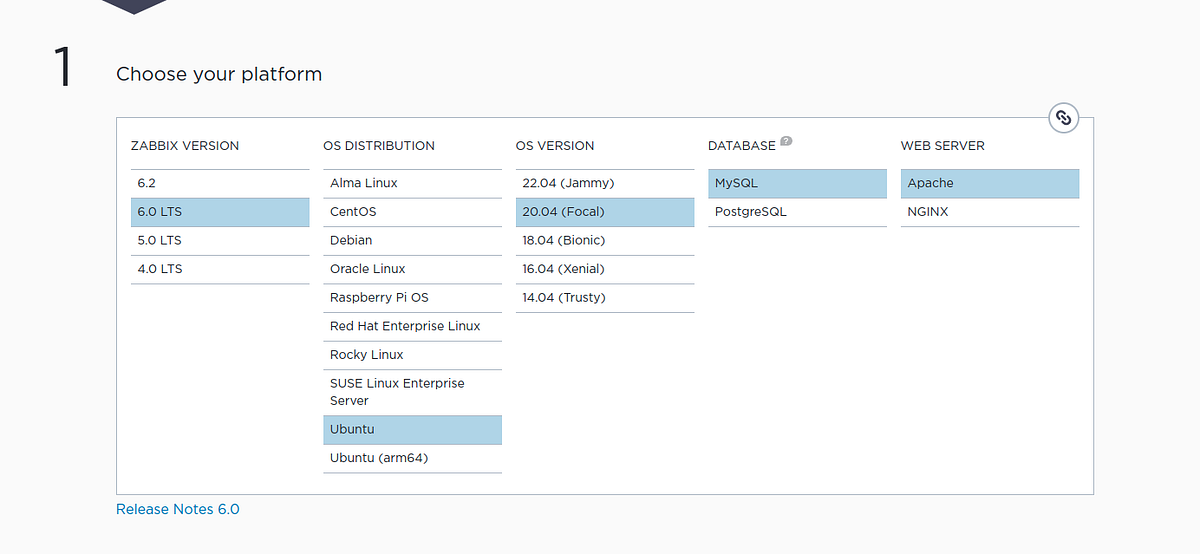Select MySQL as the database
Screen dimensions: 1200x554
pos(797,183)
